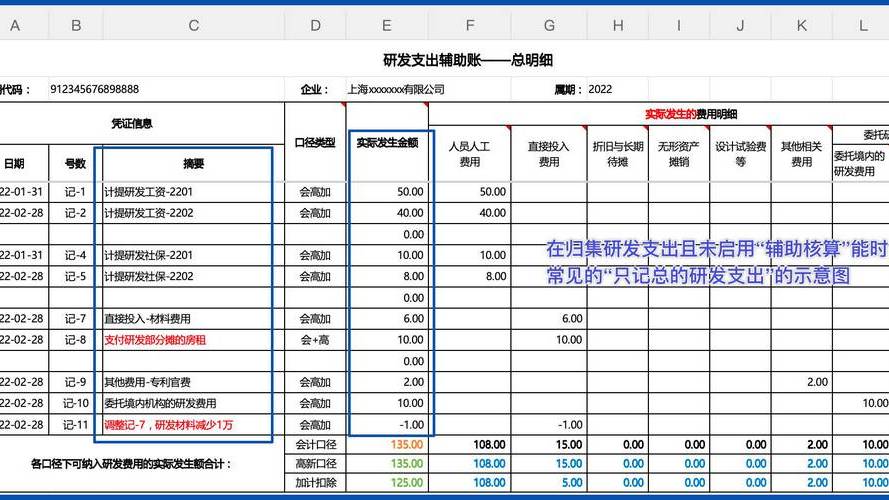889x500 pixels.
Task: Click the orange 135.00 total
Action: [407, 445]
